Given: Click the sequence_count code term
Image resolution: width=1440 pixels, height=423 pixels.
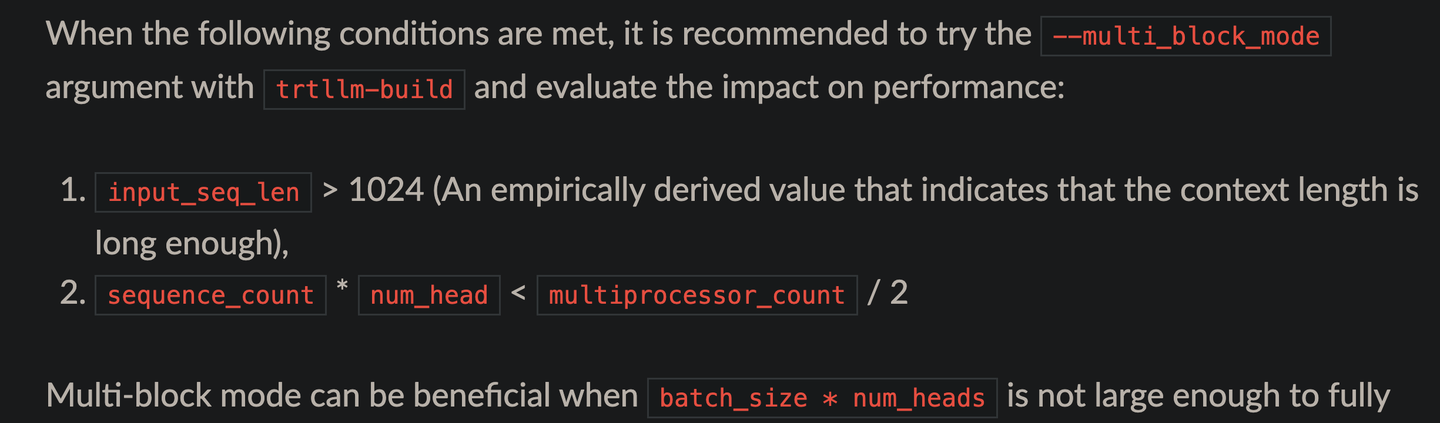Looking at the screenshot, I should (x=210, y=296).
